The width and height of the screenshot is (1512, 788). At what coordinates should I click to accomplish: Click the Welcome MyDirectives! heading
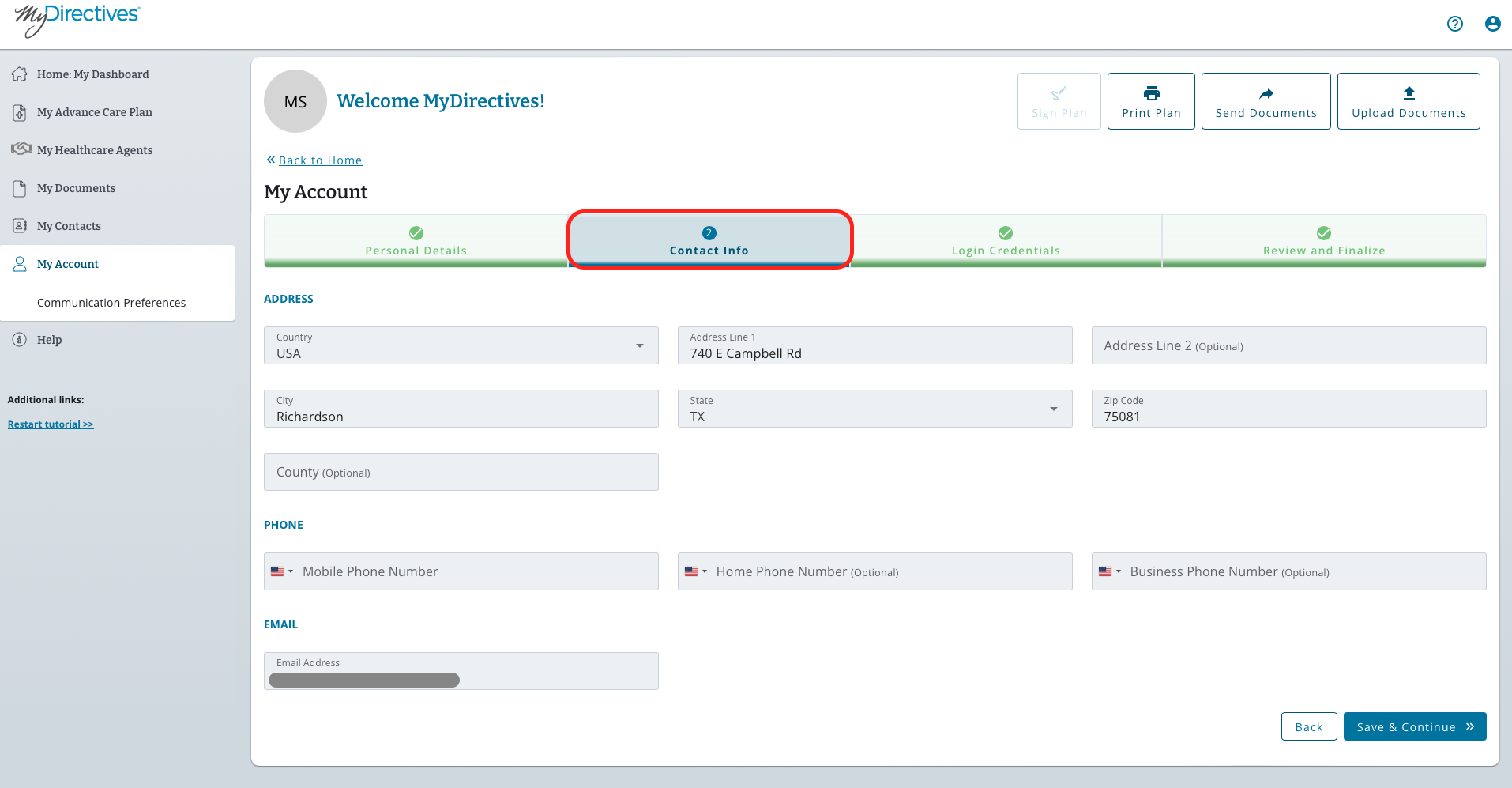[441, 101]
